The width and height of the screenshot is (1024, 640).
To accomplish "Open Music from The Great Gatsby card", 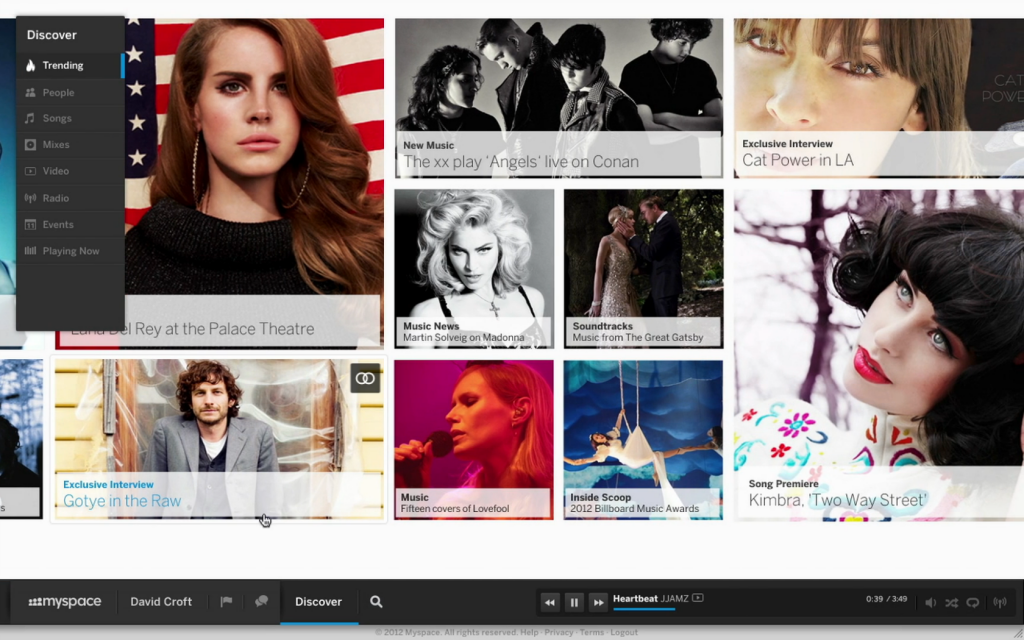I will [643, 268].
